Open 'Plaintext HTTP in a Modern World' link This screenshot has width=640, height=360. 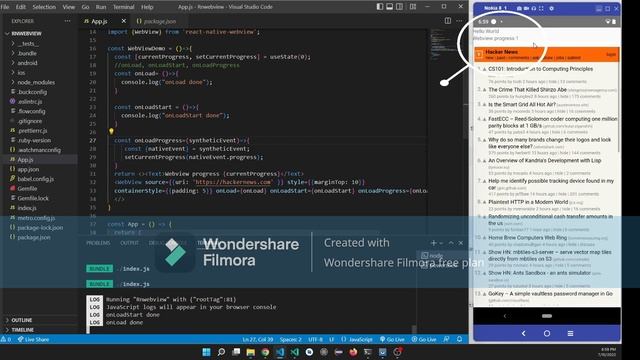(x=528, y=202)
